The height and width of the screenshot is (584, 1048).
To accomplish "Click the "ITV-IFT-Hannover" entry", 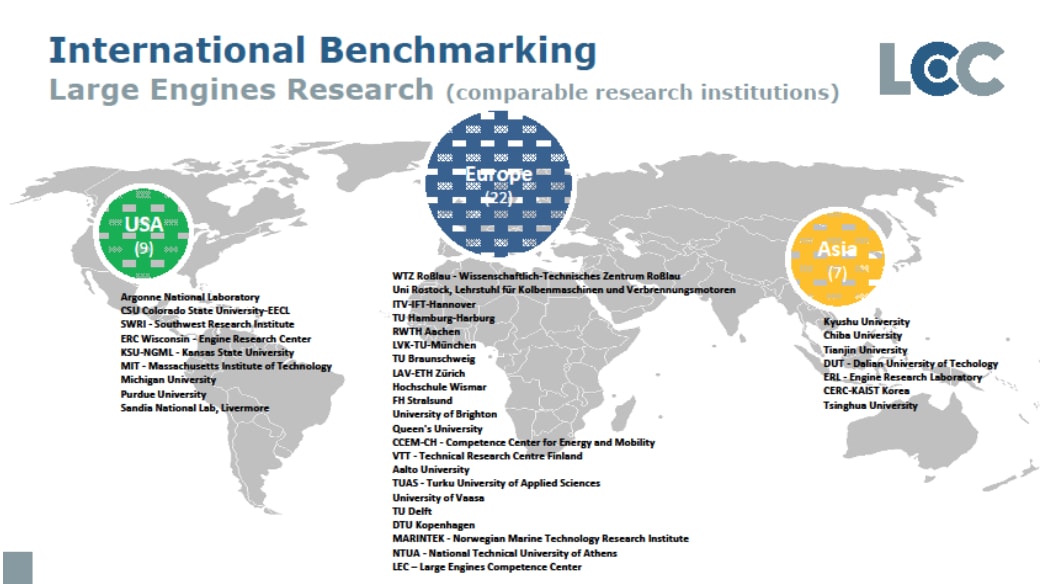I will (434, 304).
